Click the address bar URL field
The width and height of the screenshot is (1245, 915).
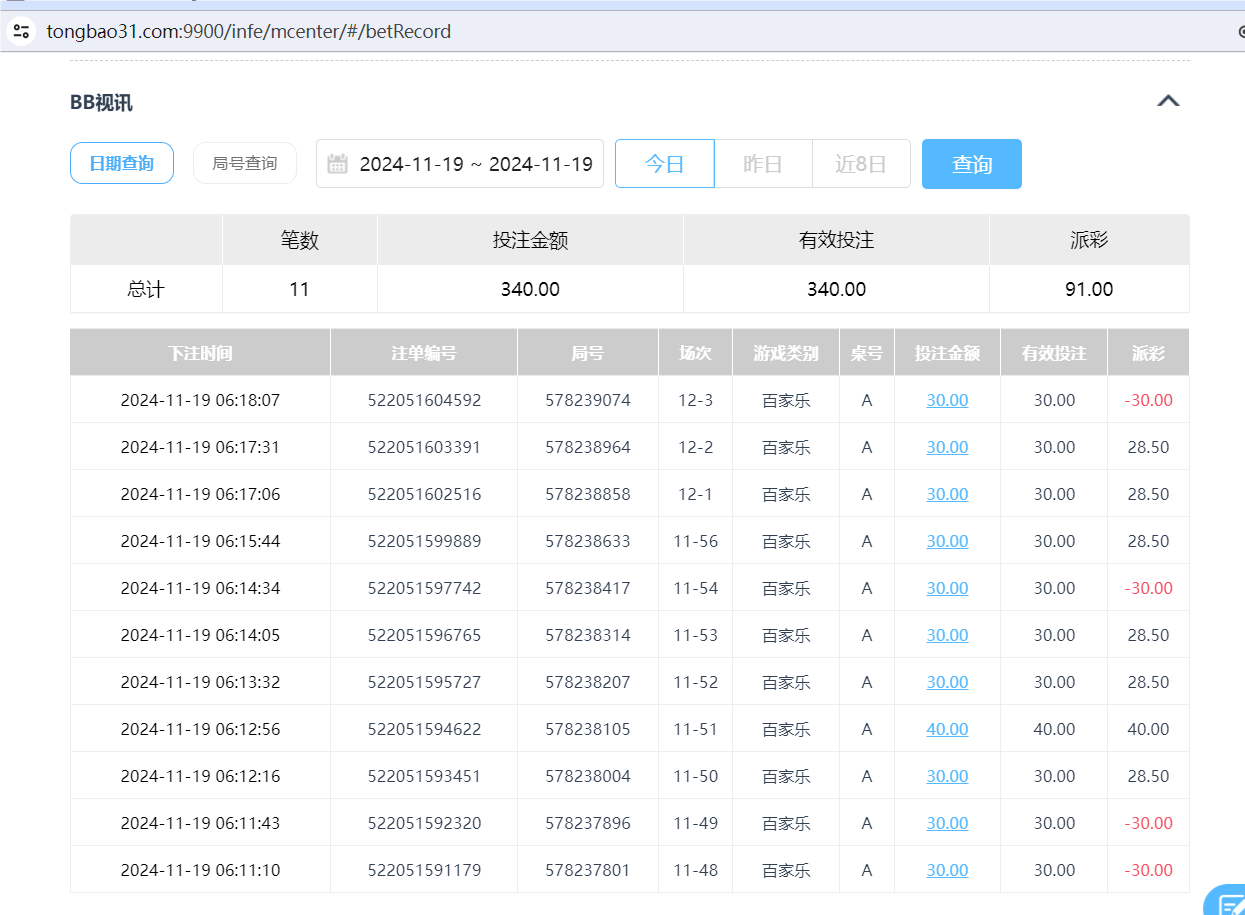(248, 31)
